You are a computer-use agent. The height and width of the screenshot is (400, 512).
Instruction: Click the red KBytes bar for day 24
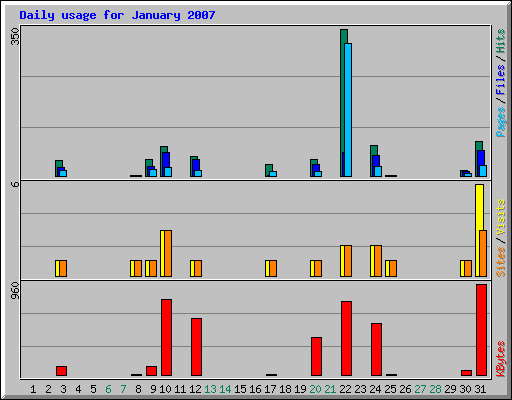tap(376, 349)
